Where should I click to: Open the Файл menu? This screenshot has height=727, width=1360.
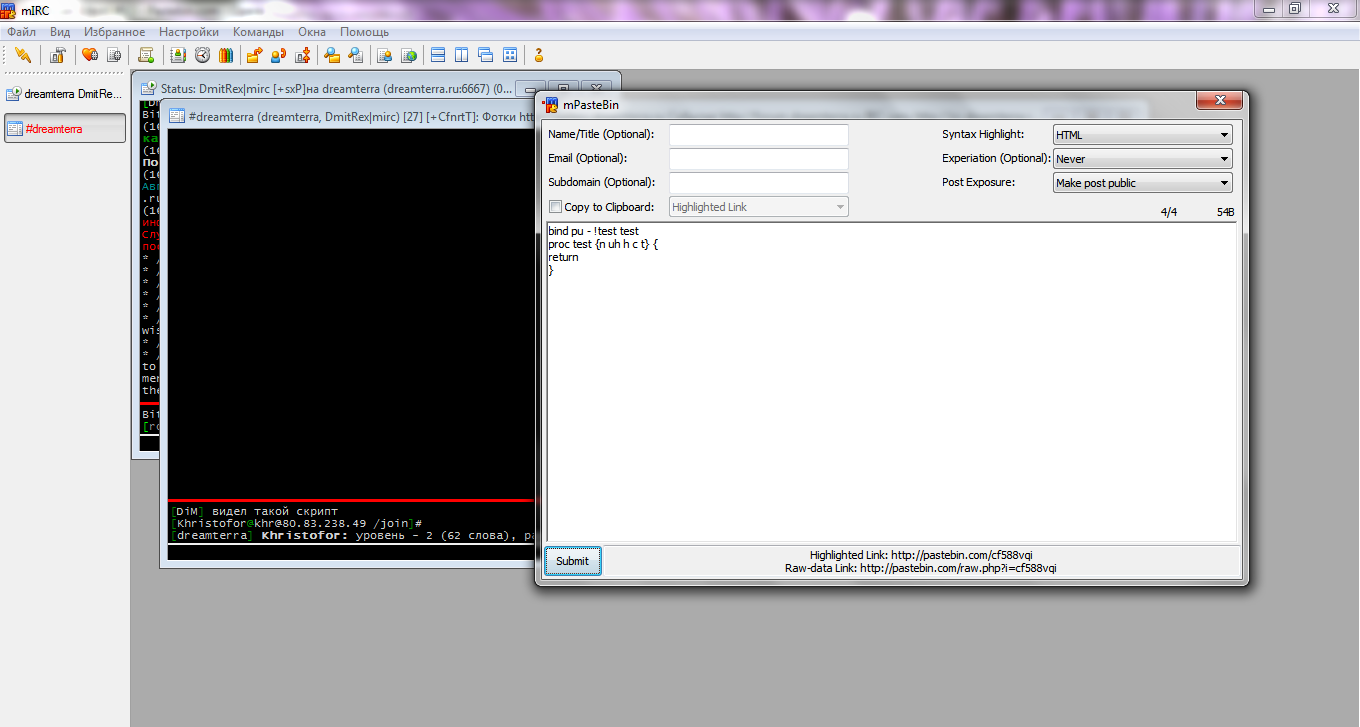pyautogui.click(x=22, y=32)
